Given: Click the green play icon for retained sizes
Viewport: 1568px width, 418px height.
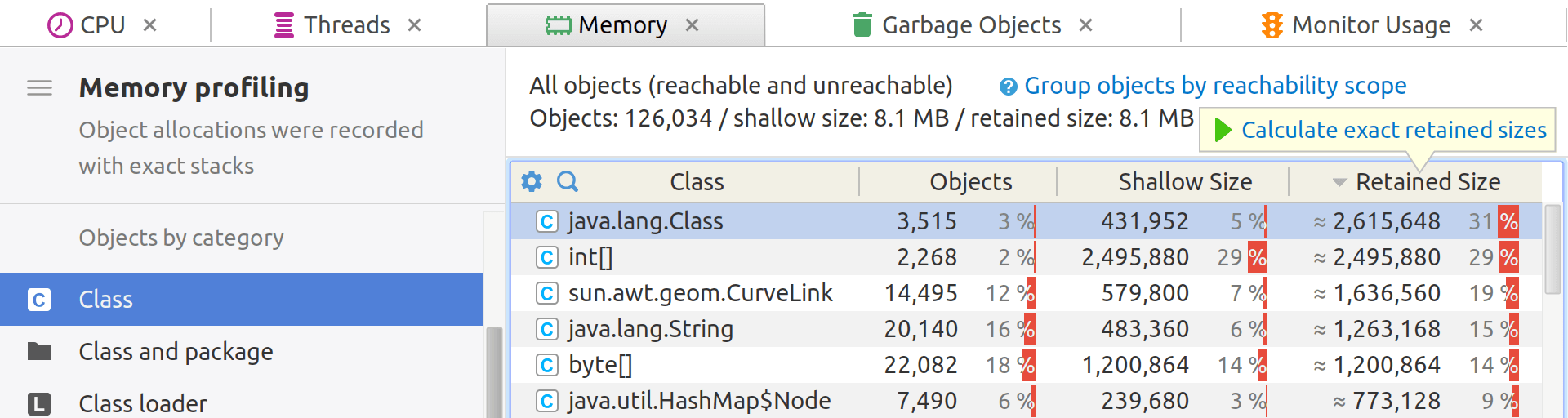Looking at the screenshot, I should tap(1223, 130).
